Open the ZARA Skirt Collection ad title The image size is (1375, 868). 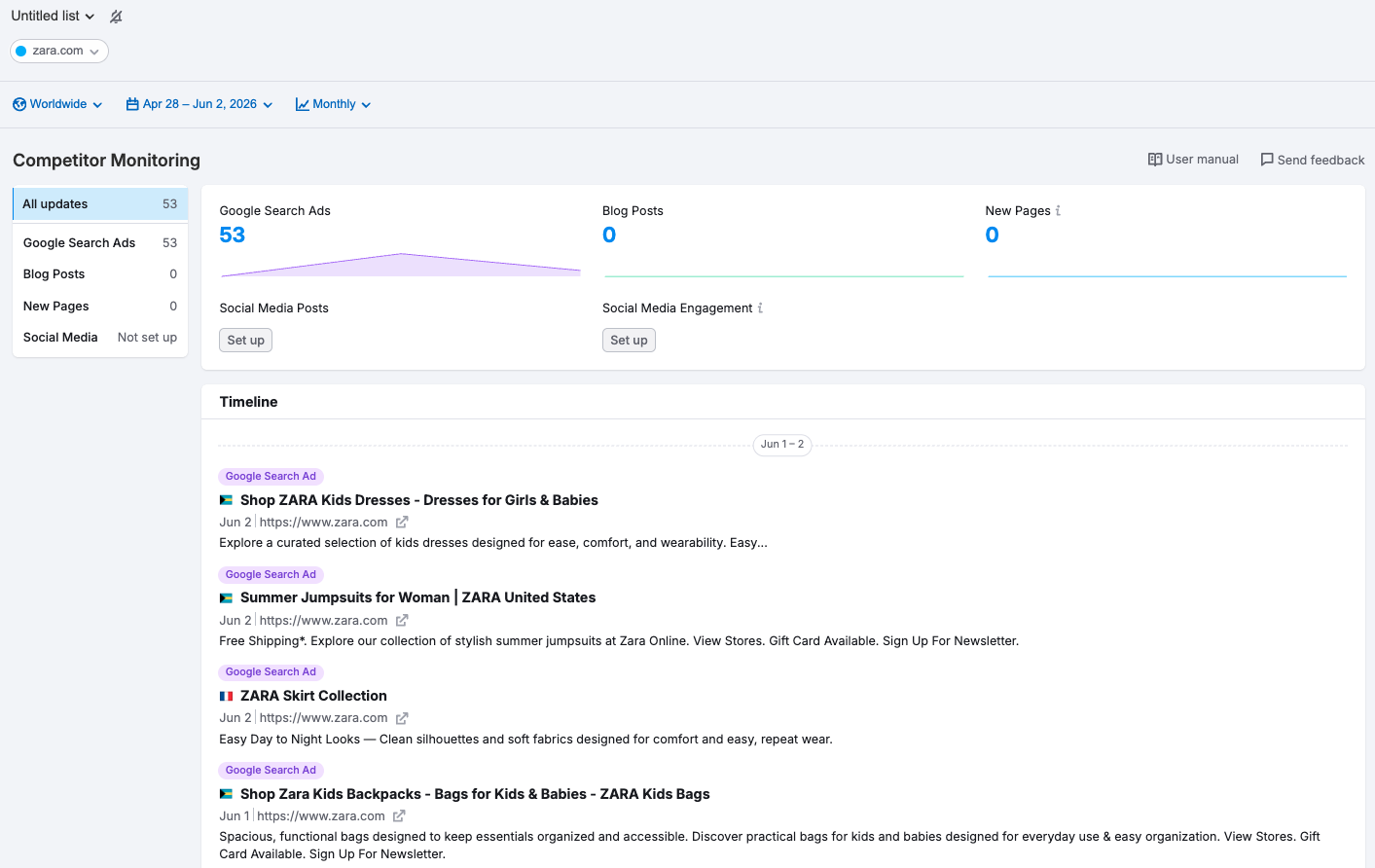313,696
